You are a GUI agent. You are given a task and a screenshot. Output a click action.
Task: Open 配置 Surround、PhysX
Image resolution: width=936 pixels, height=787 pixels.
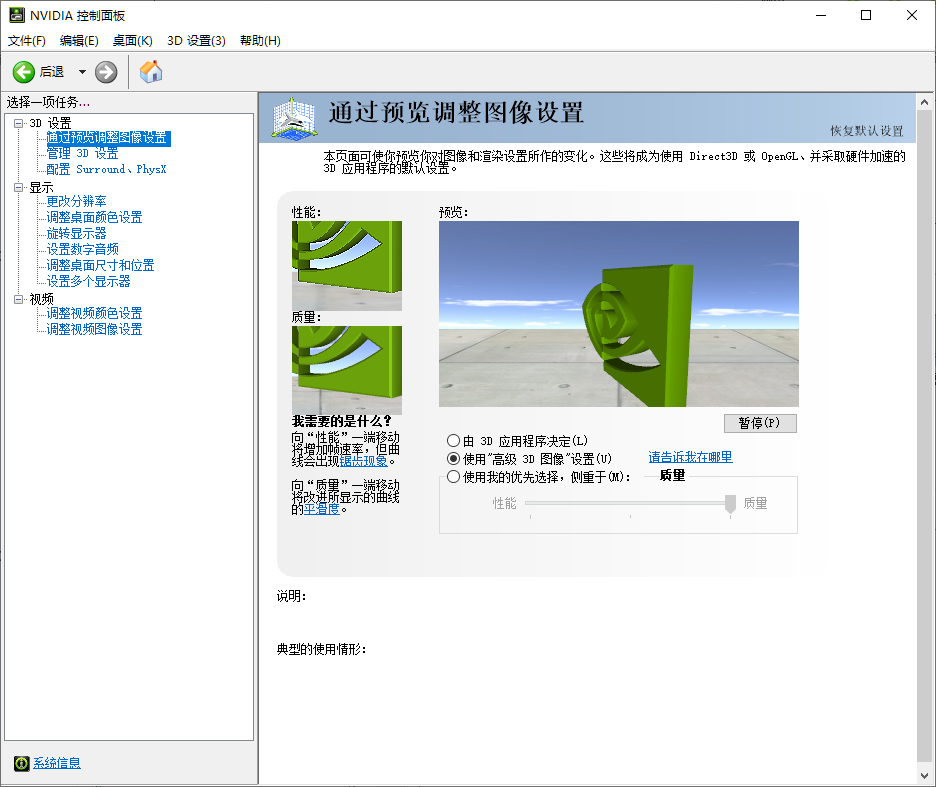[106, 170]
